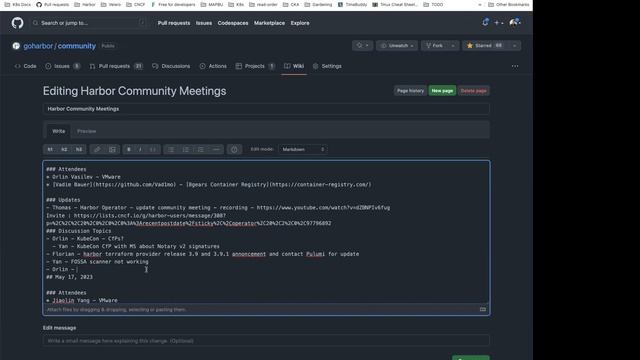The image size is (640, 360).
Task: Insert an image with the image icon
Action: pyautogui.click(x=112, y=149)
